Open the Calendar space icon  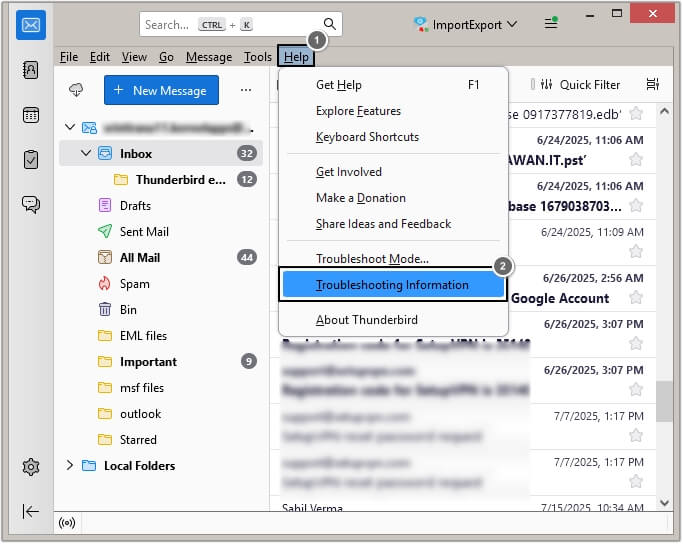tap(31, 114)
